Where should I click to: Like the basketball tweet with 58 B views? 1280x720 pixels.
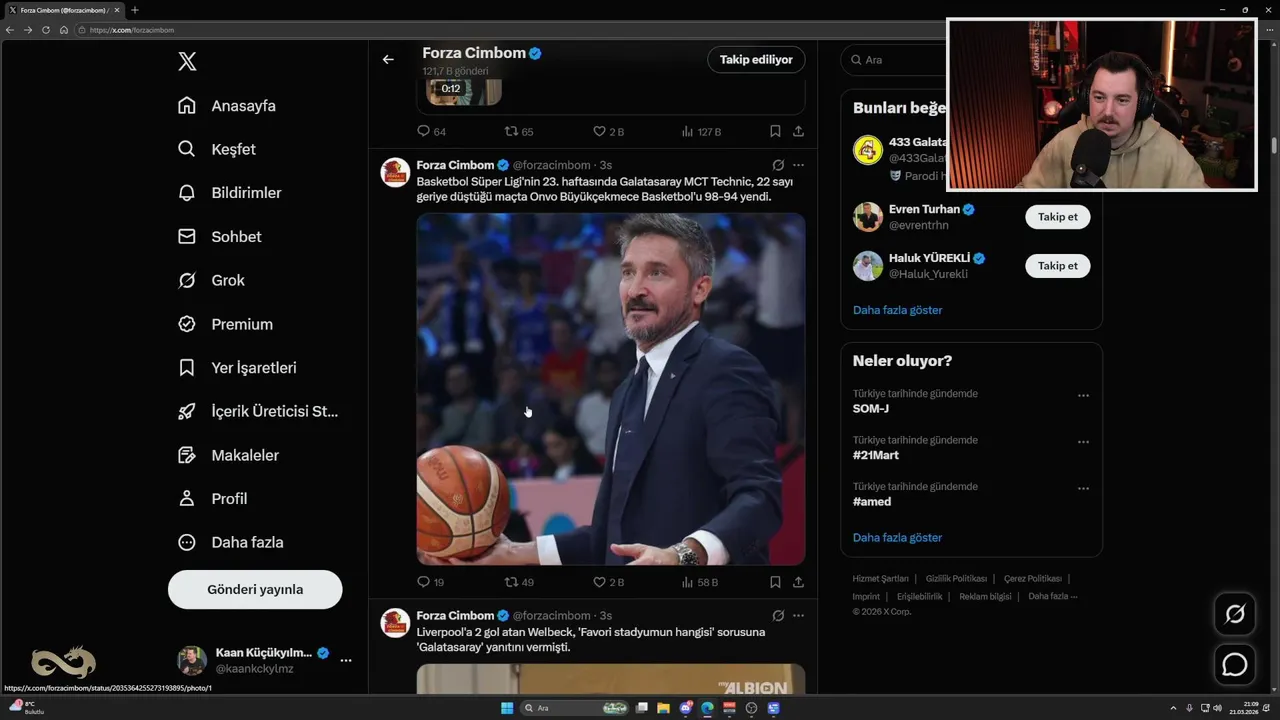(x=608, y=582)
